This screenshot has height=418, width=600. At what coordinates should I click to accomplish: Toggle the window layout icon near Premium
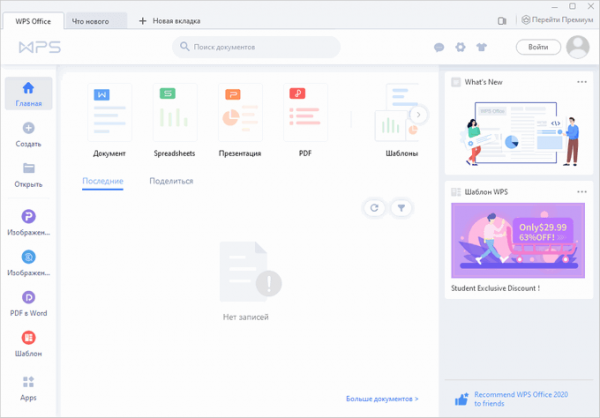(x=502, y=21)
